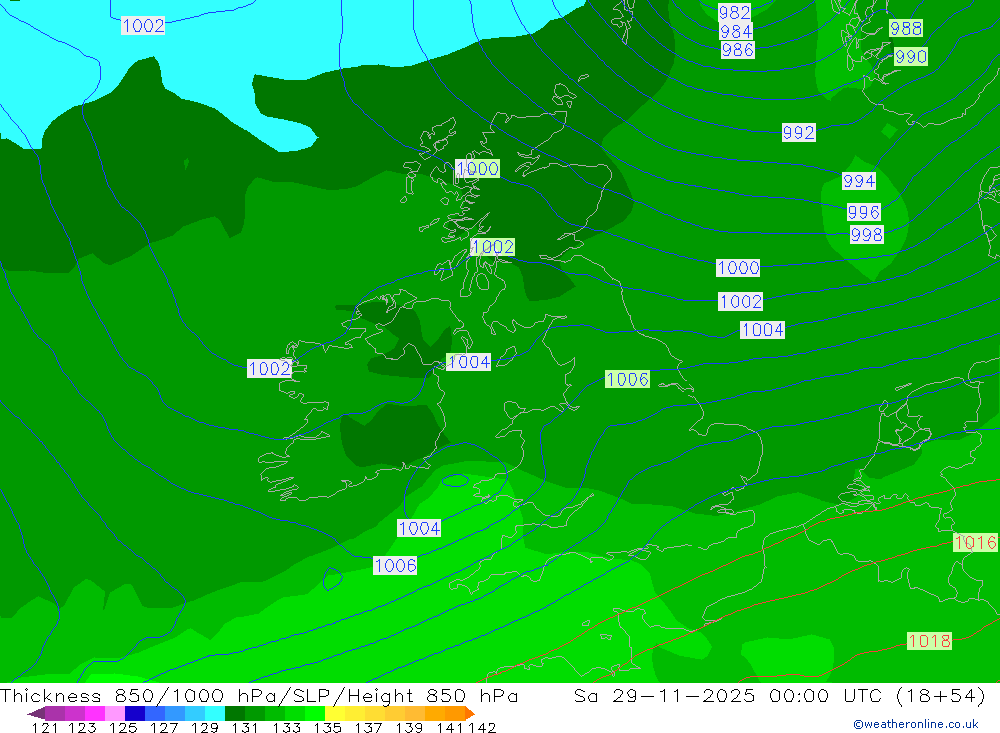Click the legend value 129

pos(205,728)
